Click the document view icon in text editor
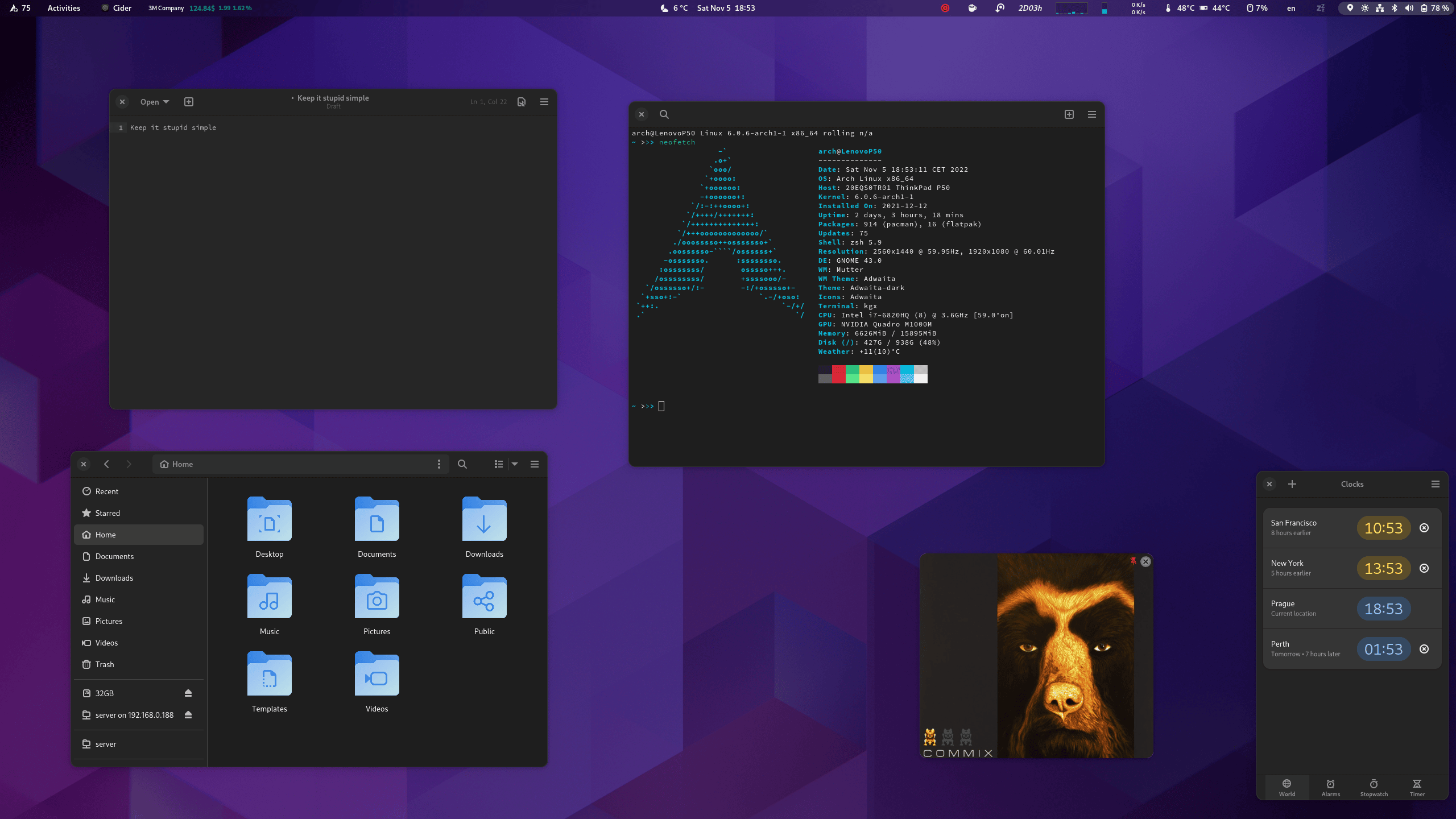This screenshot has height=819, width=1456. [x=522, y=102]
